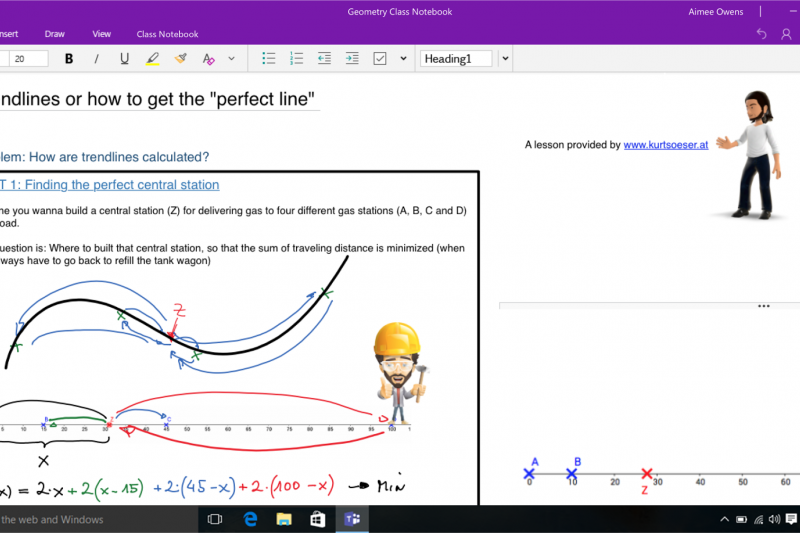This screenshot has width=800, height=533.
Task: Toggle italic formatting
Action: click(96, 59)
